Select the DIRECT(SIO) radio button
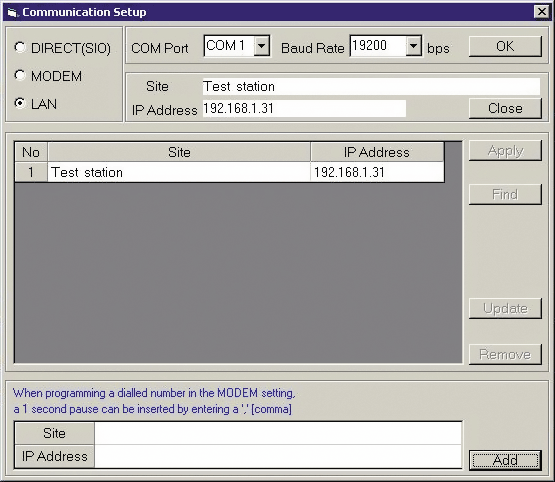Screen dimensions: 555x482 (x=20, y=47)
